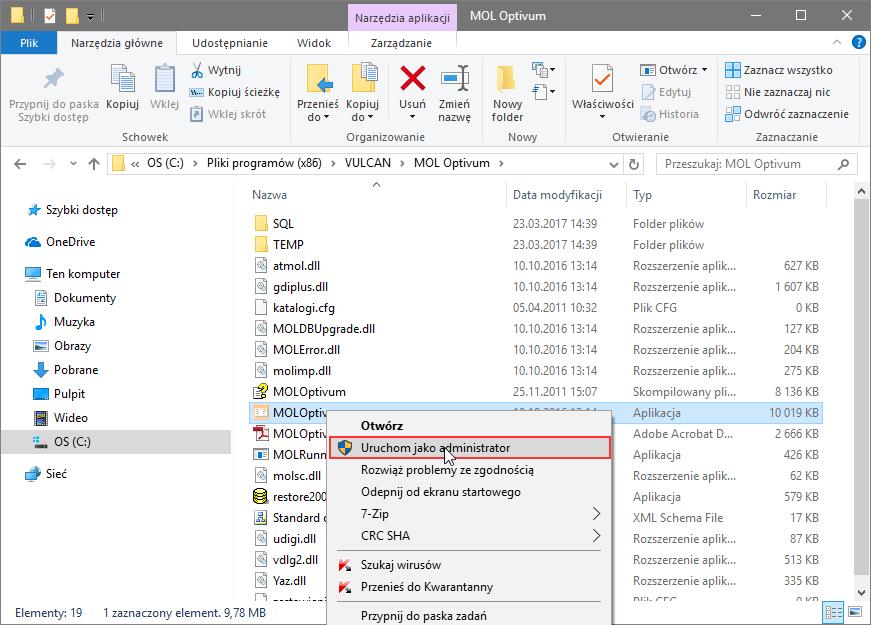871x625 pixels.
Task: Select the SQL folder
Action: (x=283, y=224)
